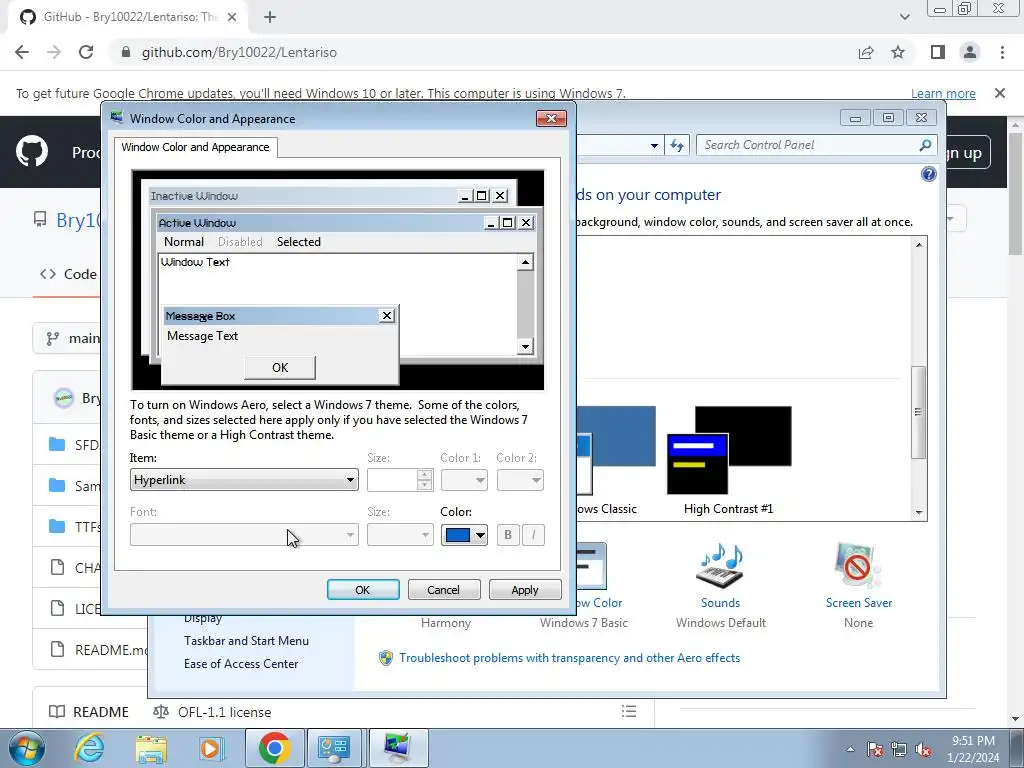The image size is (1024, 768).
Task: Click the Message Box close X in preview
Action: tap(387, 316)
